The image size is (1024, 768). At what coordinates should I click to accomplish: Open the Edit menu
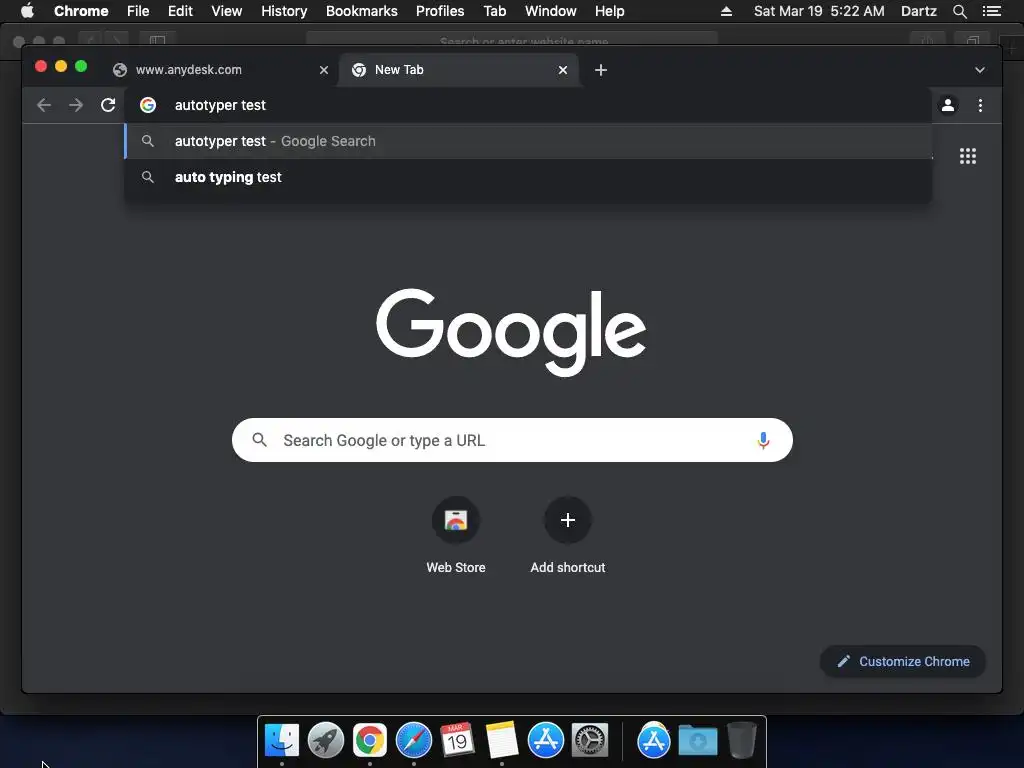point(180,11)
